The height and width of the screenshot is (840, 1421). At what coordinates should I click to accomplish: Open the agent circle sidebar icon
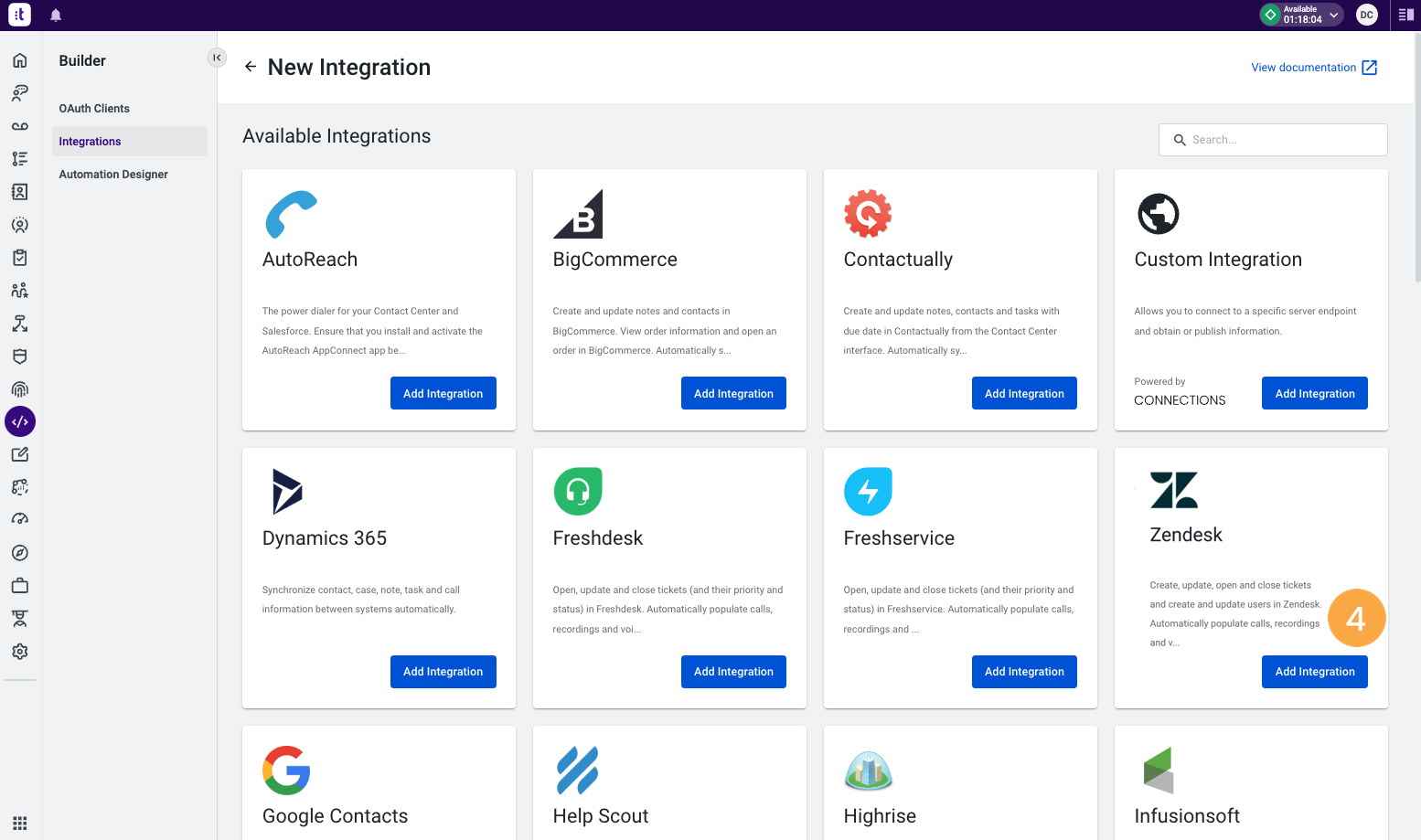coord(20,225)
